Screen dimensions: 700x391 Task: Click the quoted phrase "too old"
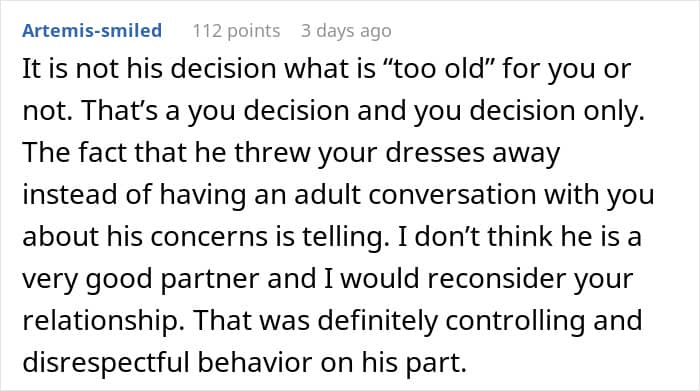point(438,69)
